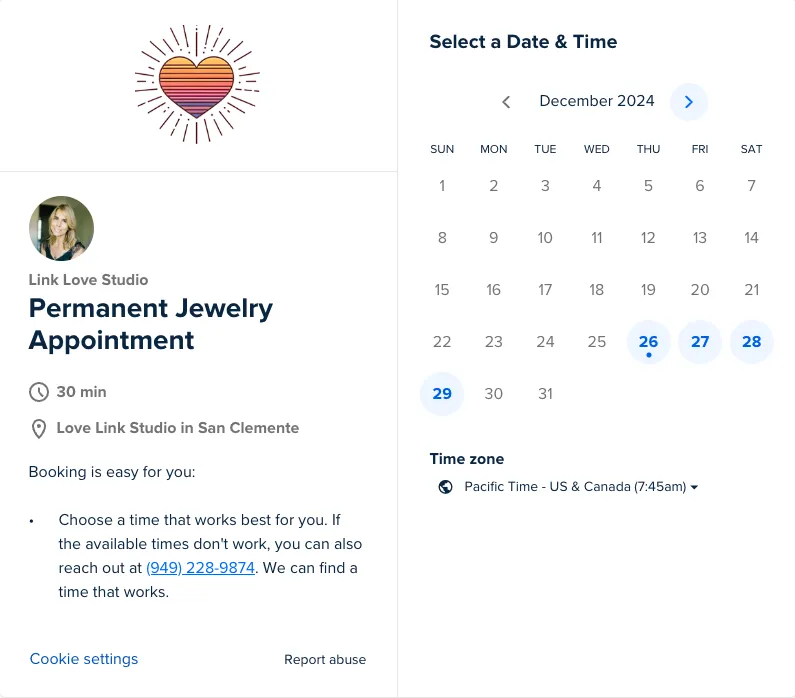Select December 26 on calendar
Screen dimensions: 795x698
coord(648,342)
